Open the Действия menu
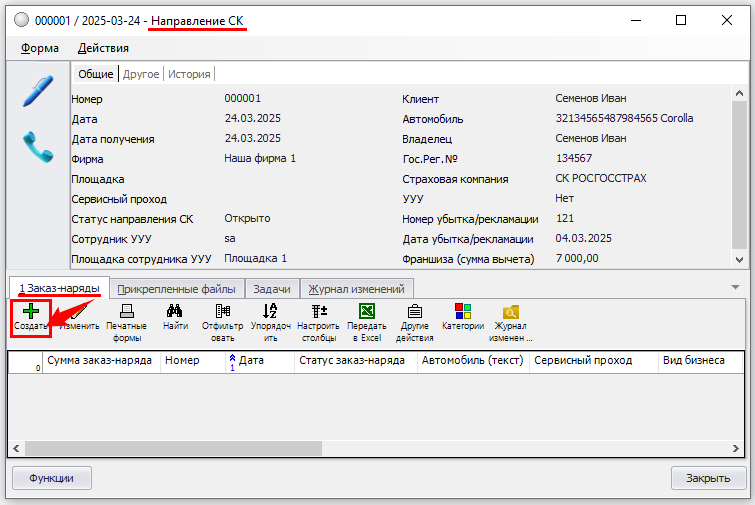755x505 pixels. pos(103,48)
